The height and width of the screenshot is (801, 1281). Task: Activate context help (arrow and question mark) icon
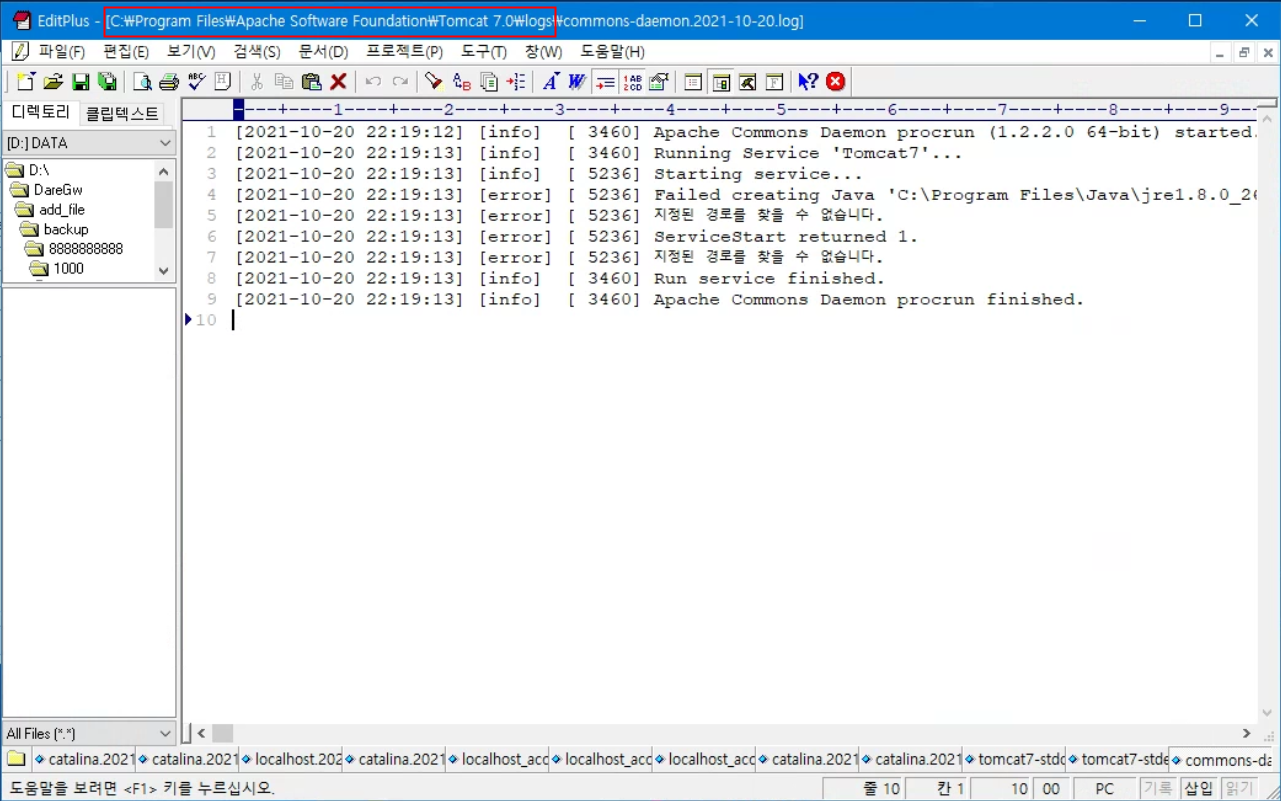pyautogui.click(x=808, y=82)
